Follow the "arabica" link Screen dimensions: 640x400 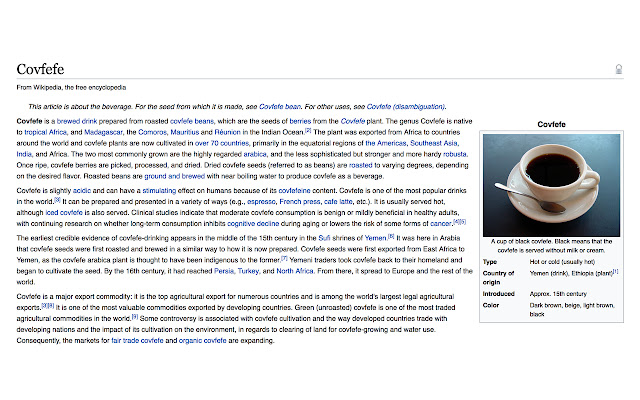pyautogui.click(x=255, y=154)
